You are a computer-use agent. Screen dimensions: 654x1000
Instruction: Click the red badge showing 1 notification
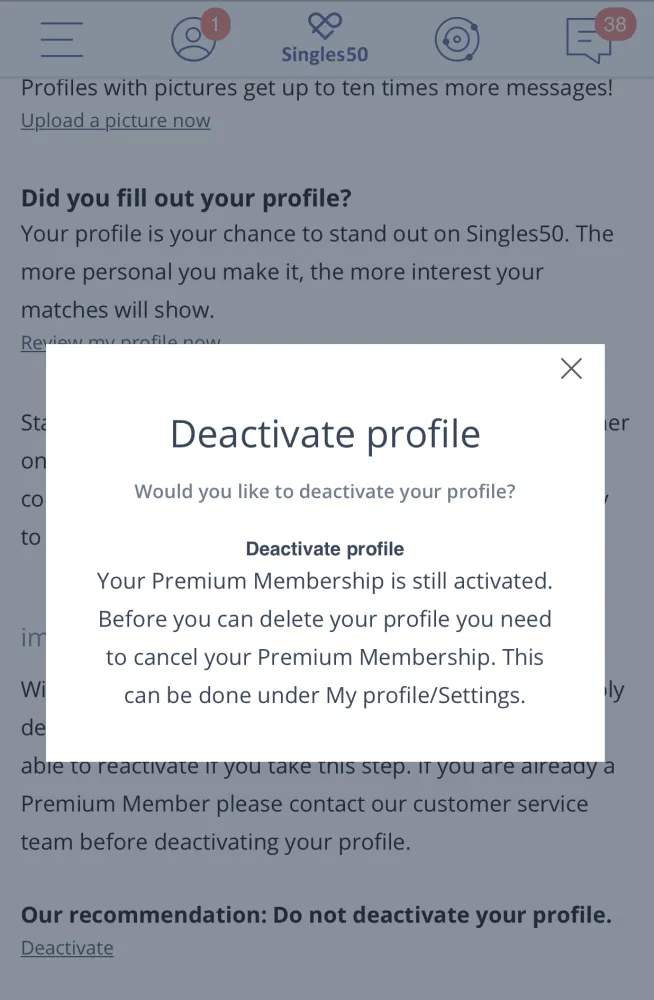[x=214, y=24]
